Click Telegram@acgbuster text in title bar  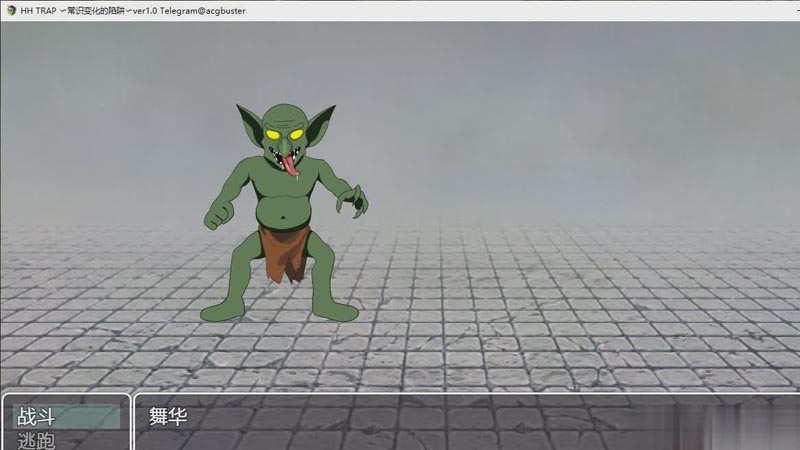pyautogui.click(x=203, y=10)
